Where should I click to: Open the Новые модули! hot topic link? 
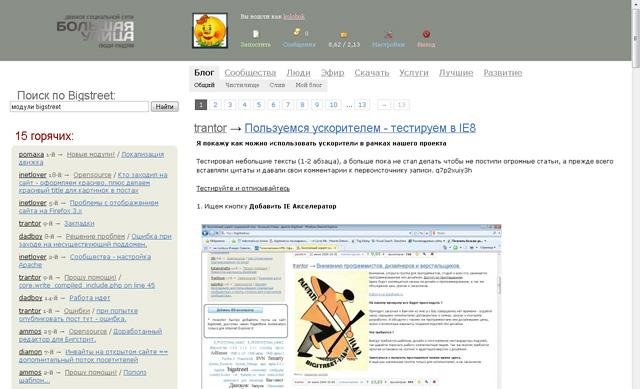tap(91, 155)
